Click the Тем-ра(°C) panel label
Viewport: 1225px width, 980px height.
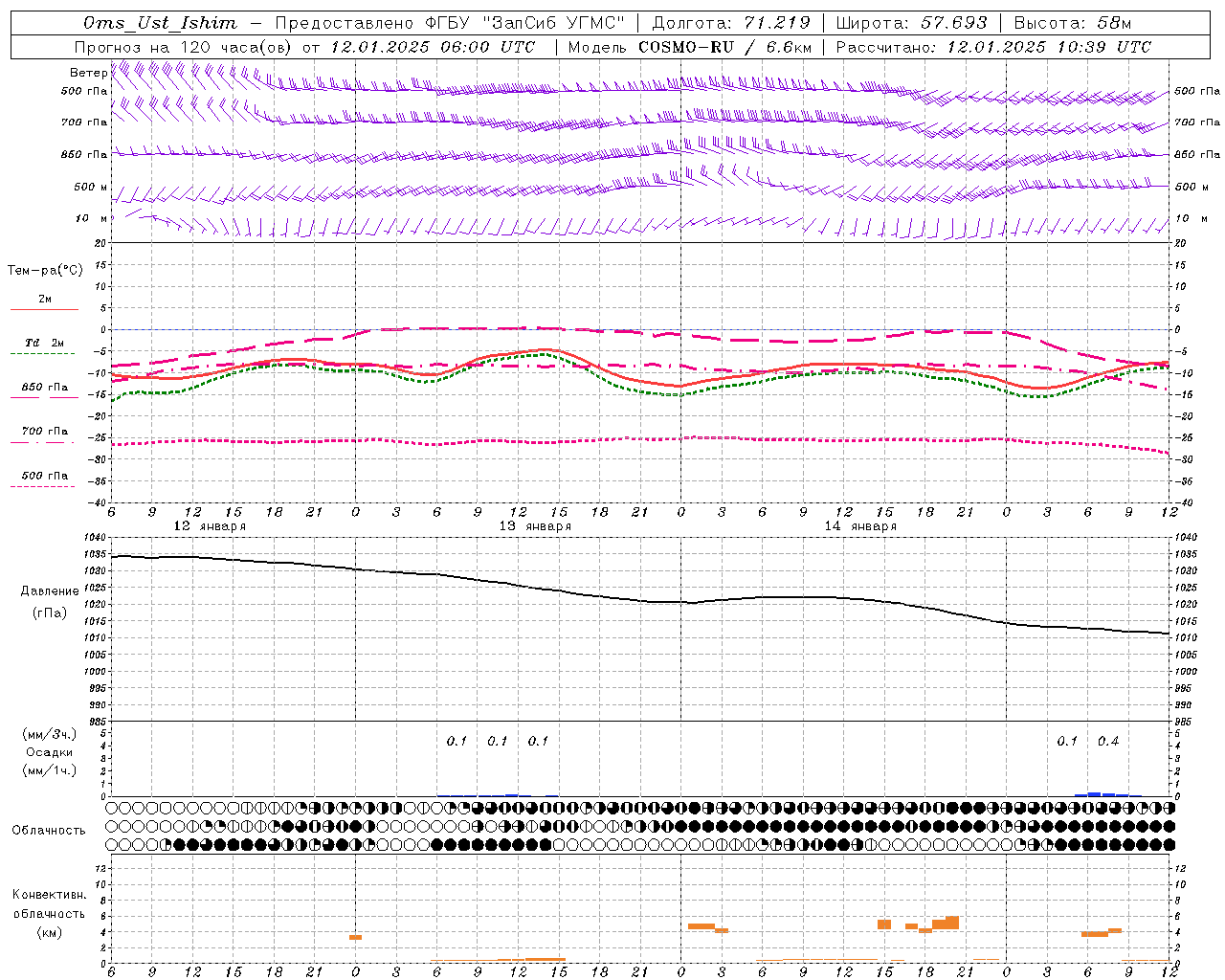45,271
